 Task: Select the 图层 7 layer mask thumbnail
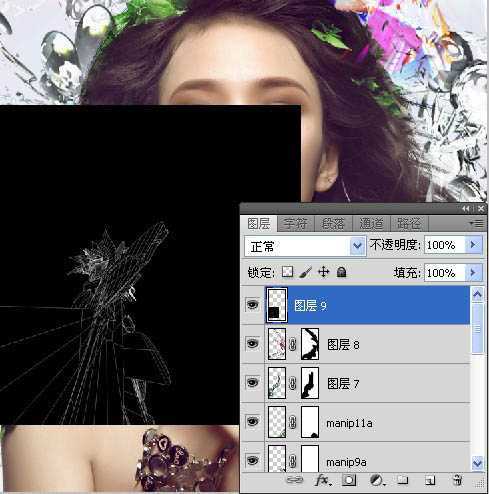click(310, 383)
